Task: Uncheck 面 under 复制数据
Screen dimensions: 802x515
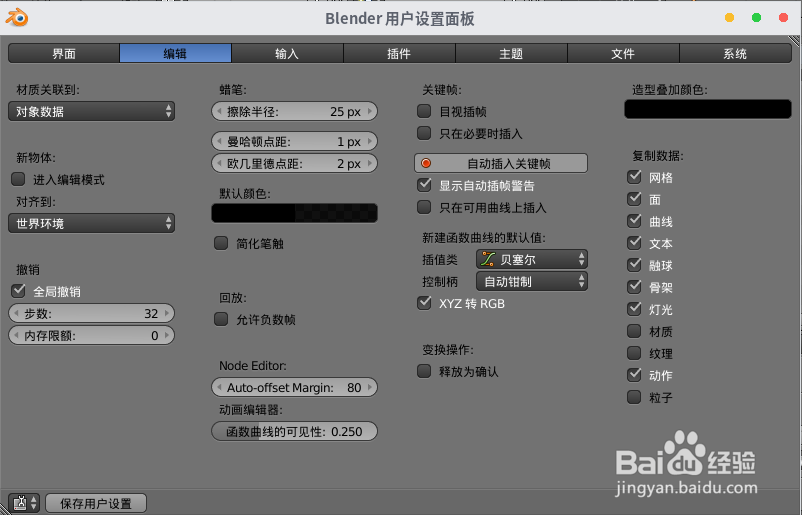Action: click(x=634, y=199)
